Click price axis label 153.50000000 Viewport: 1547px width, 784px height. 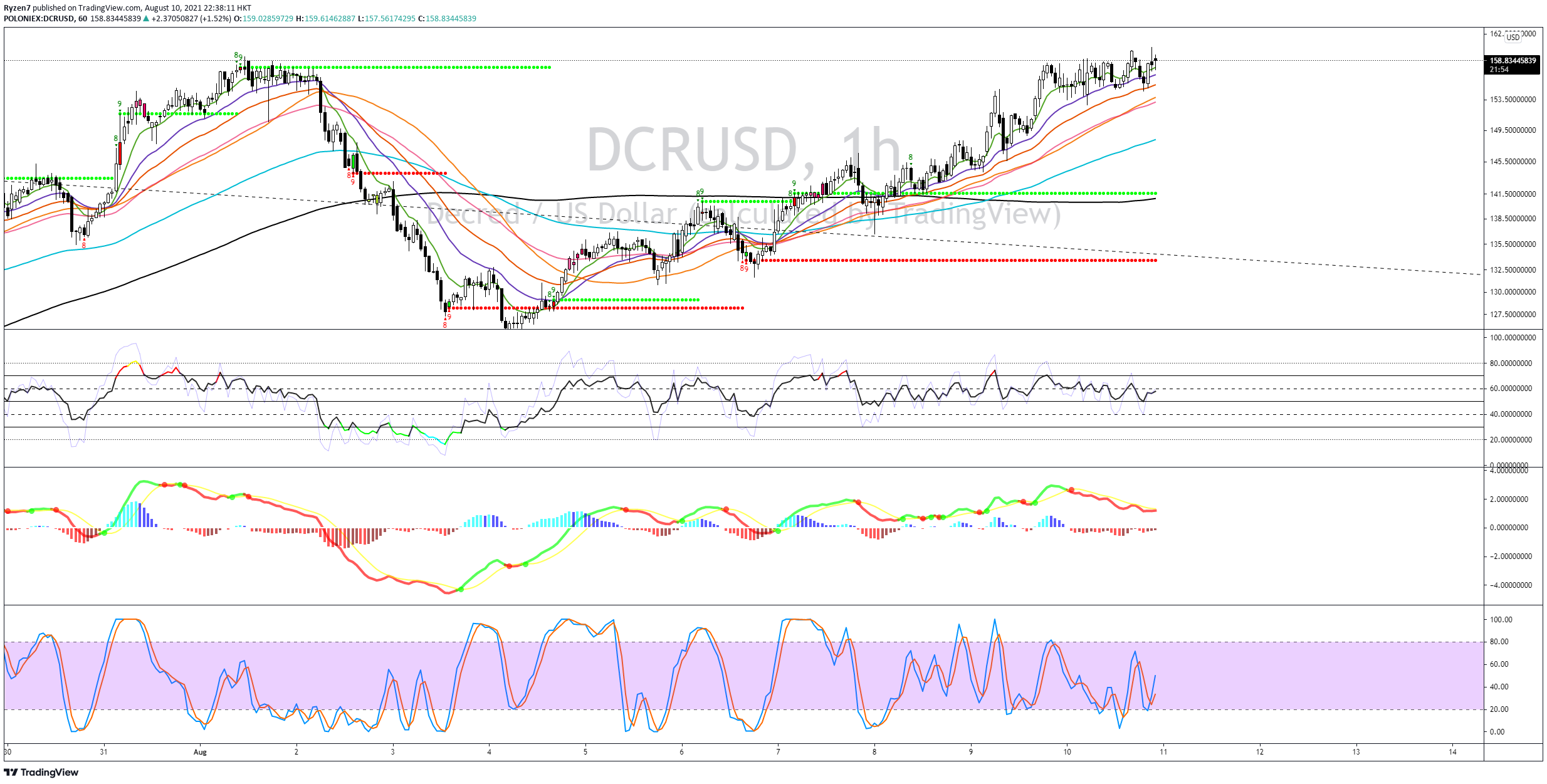pyautogui.click(x=1513, y=100)
